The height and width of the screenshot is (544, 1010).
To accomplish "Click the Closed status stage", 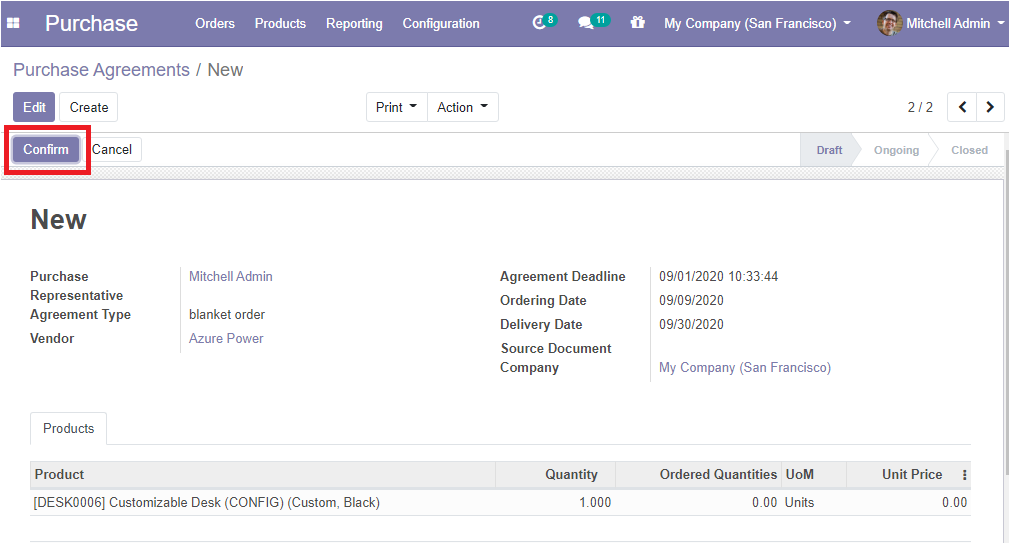I will 969,149.
